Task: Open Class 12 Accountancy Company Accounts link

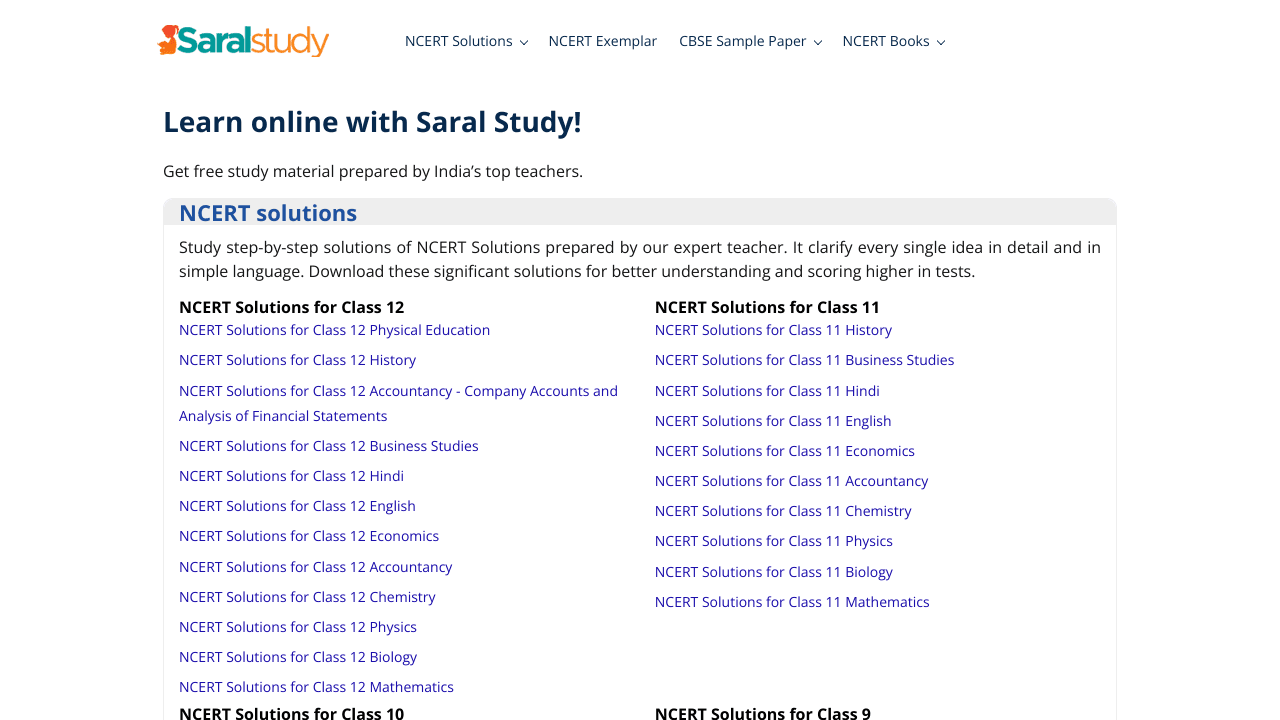Action: point(398,403)
